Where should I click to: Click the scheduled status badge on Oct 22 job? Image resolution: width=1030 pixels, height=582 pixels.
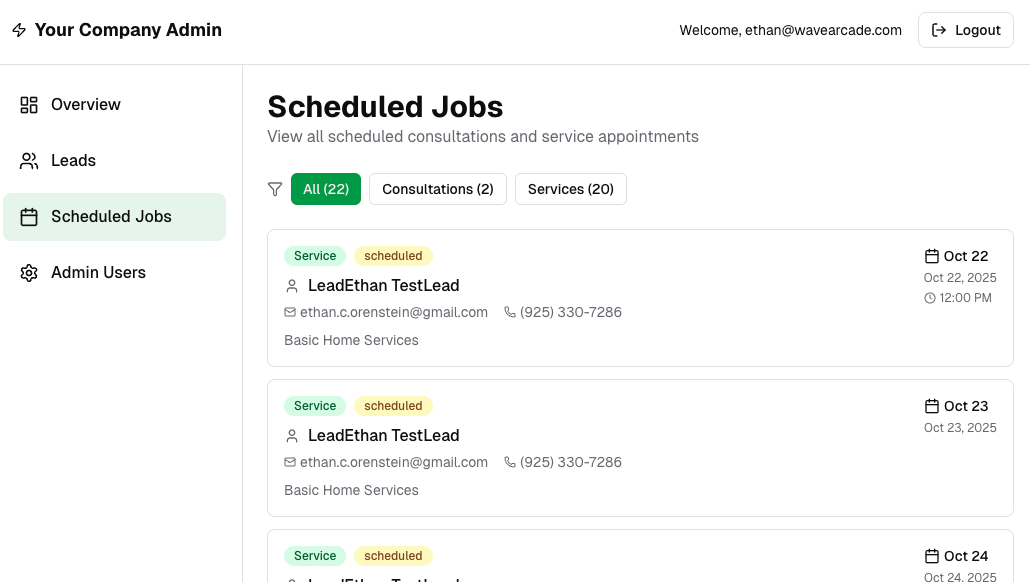click(393, 255)
